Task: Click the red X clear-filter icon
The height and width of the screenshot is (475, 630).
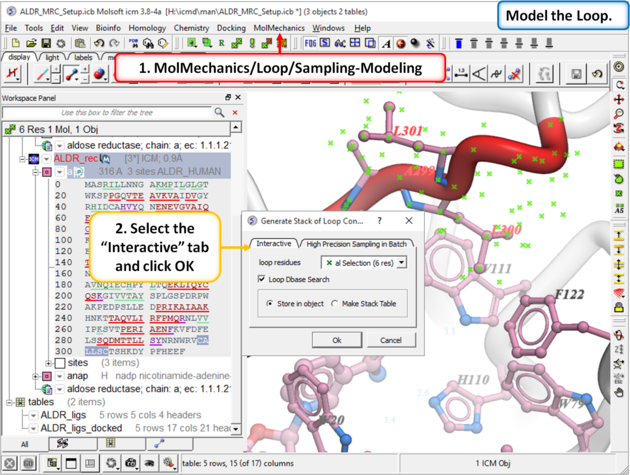Action: [235, 112]
